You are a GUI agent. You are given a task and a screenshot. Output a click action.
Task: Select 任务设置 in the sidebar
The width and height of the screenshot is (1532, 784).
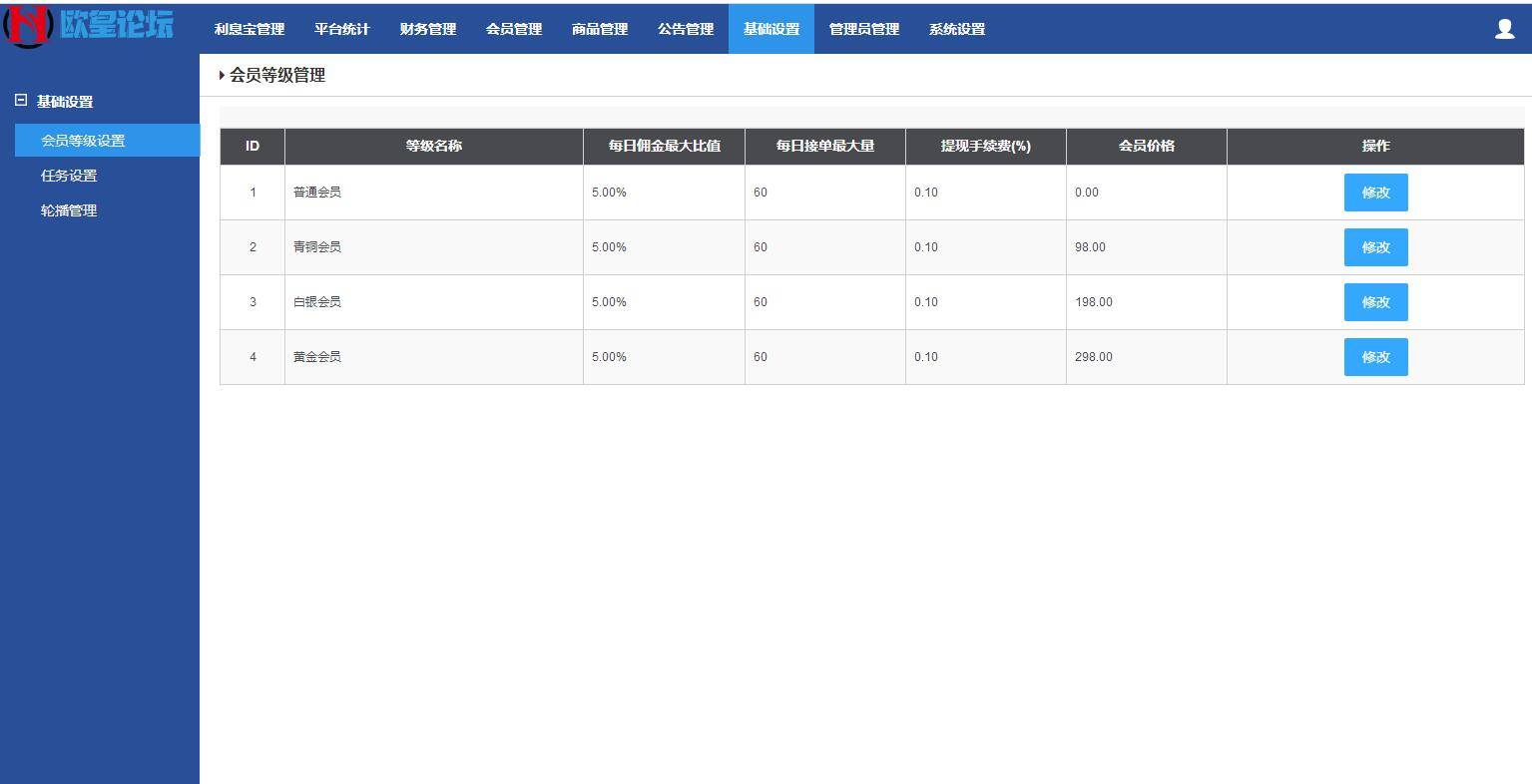click(x=68, y=175)
